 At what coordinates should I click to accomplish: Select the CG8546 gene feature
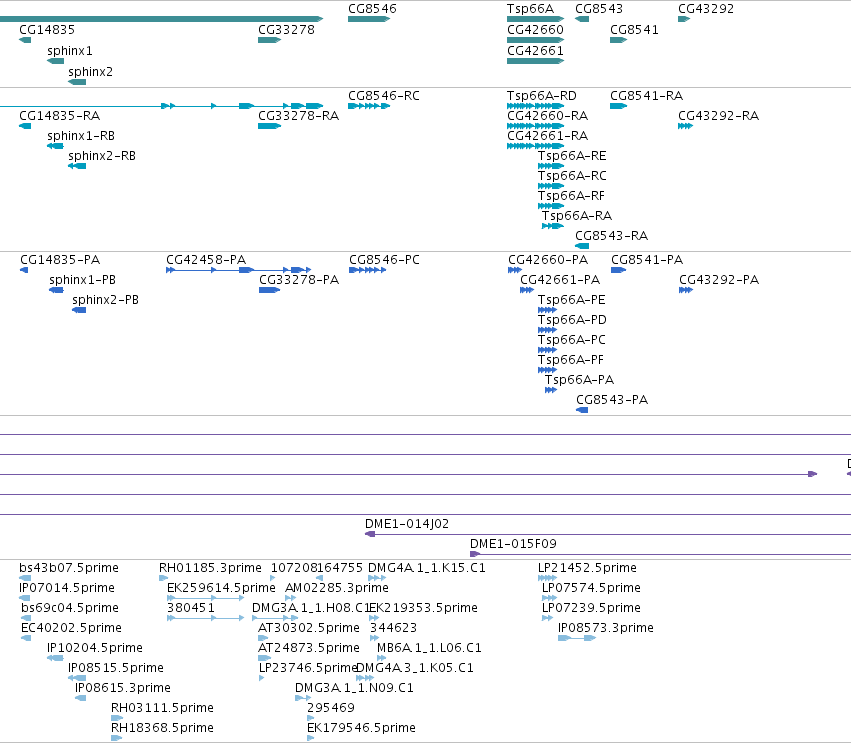click(369, 19)
